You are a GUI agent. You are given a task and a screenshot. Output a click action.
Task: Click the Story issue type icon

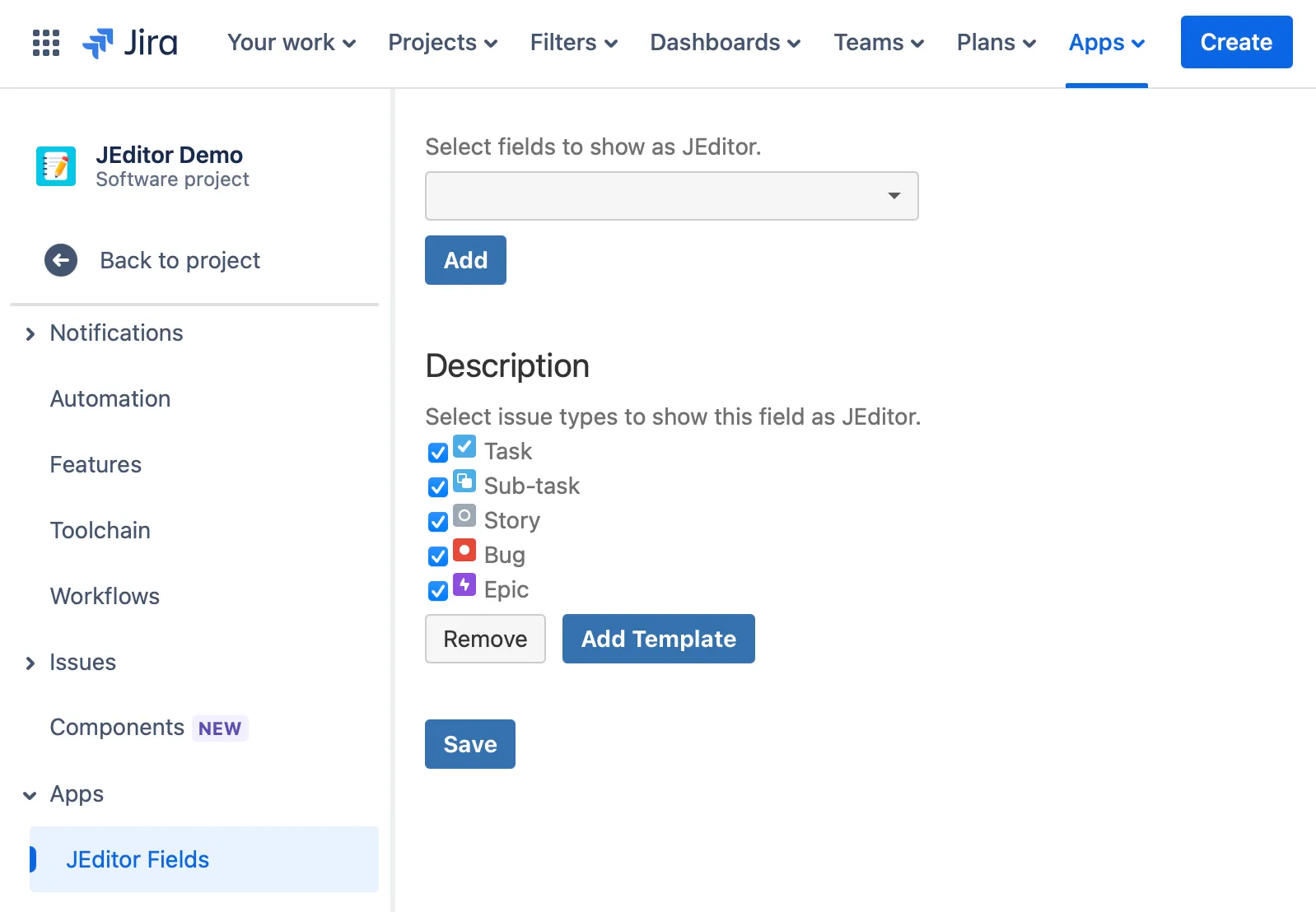[x=464, y=515]
